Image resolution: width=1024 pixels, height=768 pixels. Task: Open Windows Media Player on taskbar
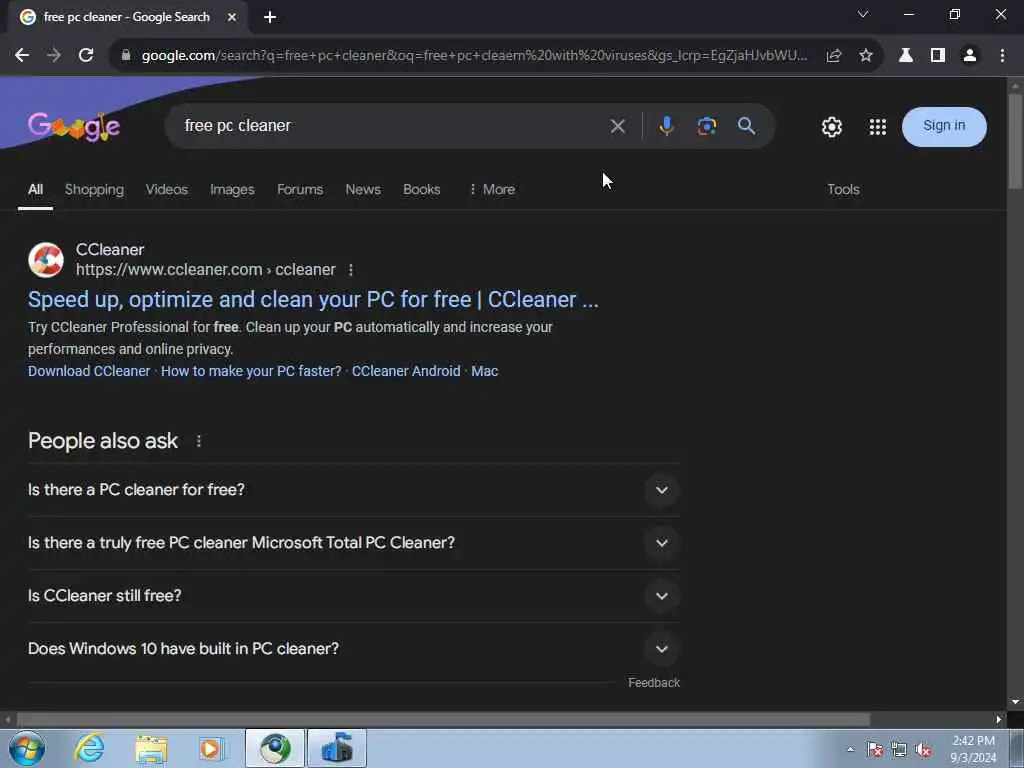click(x=211, y=748)
